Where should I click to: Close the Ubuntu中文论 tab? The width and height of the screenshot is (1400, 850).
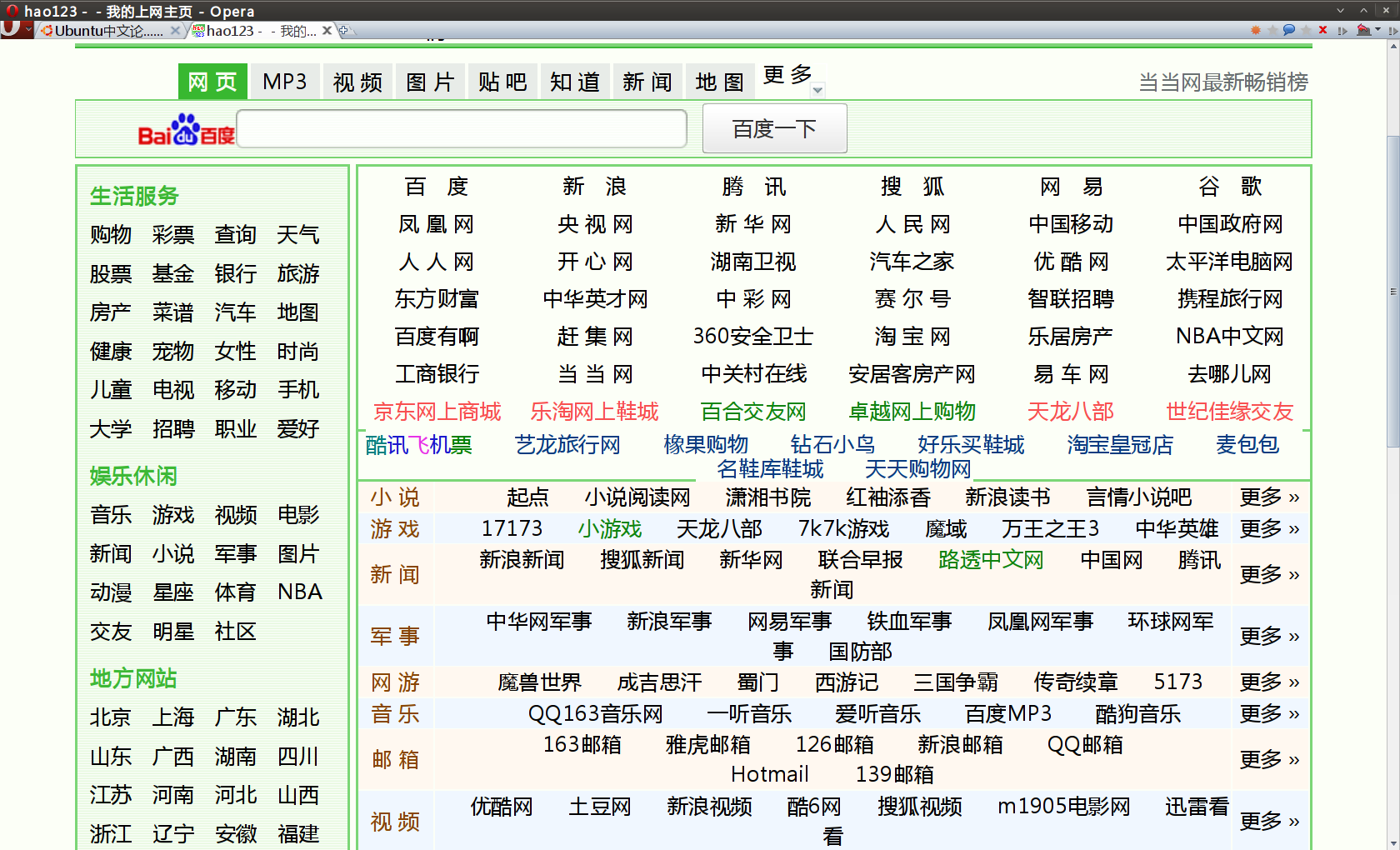(175, 31)
